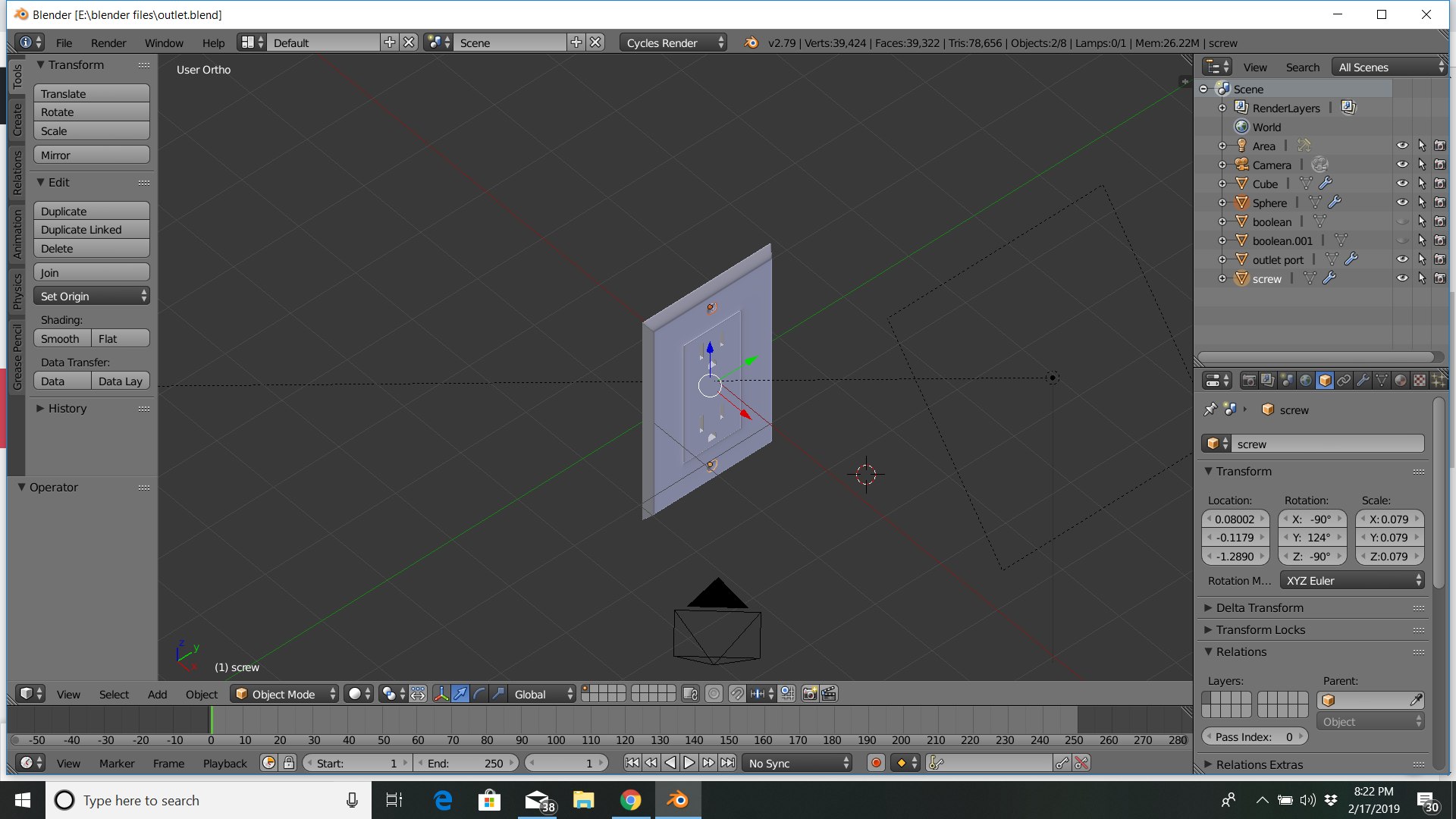Open the Constraints tab chain icon
Image resolution: width=1456 pixels, height=819 pixels.
coord(1344,381)
